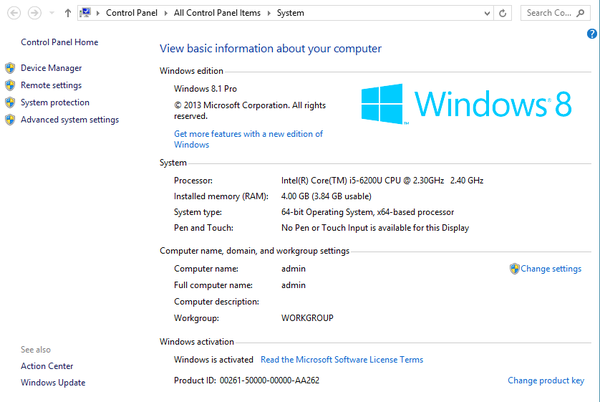This screenshot has height=402, width=600.
Task: Click the No Pen or Touch Input text
Action: (x=375, y=228)
